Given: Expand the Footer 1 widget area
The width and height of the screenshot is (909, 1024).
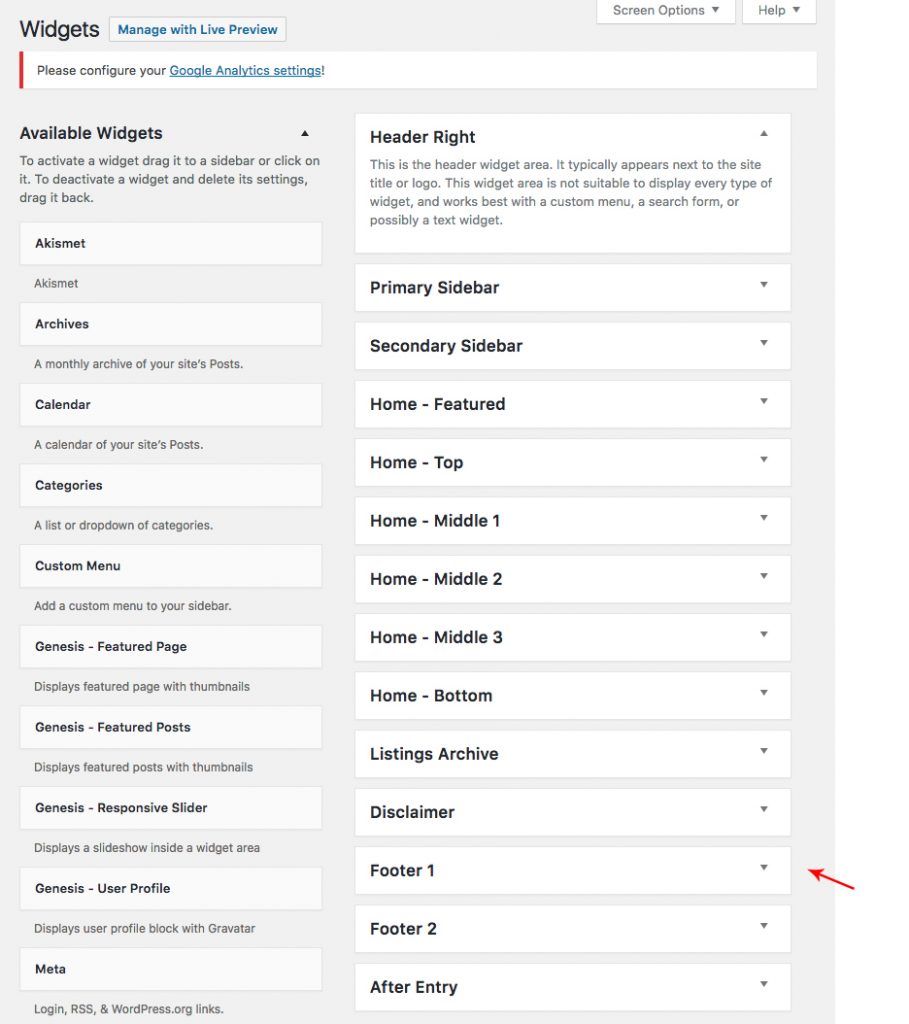Looking at the screenshot, I should (764, 870).
